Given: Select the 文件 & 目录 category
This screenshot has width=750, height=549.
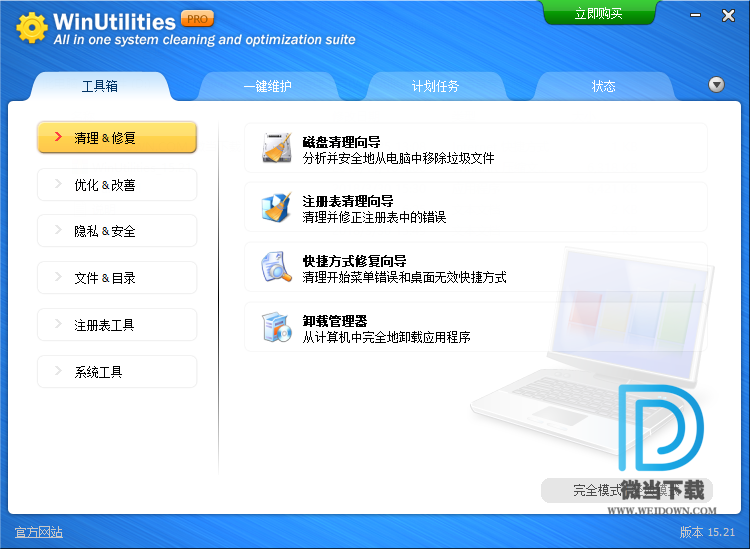Looking at the screenshot, I should 117,277.
